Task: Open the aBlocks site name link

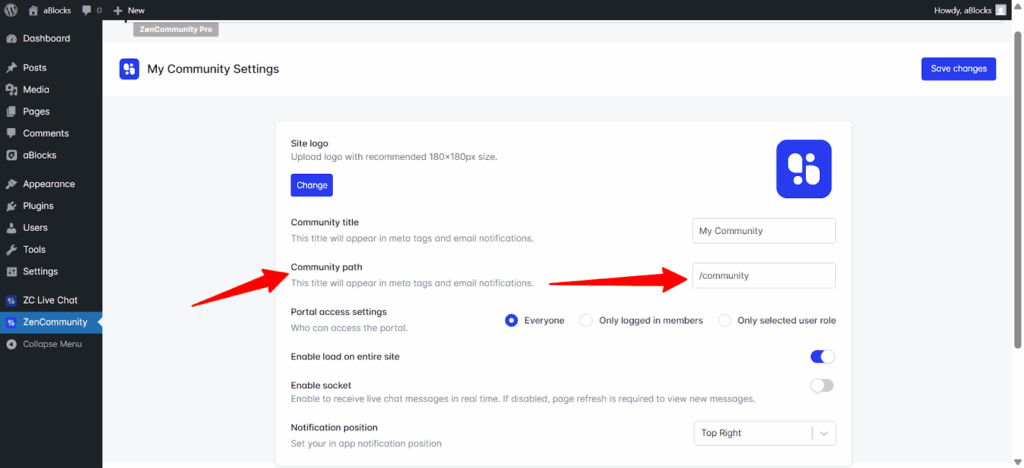Action: click(x=59, y=10)
